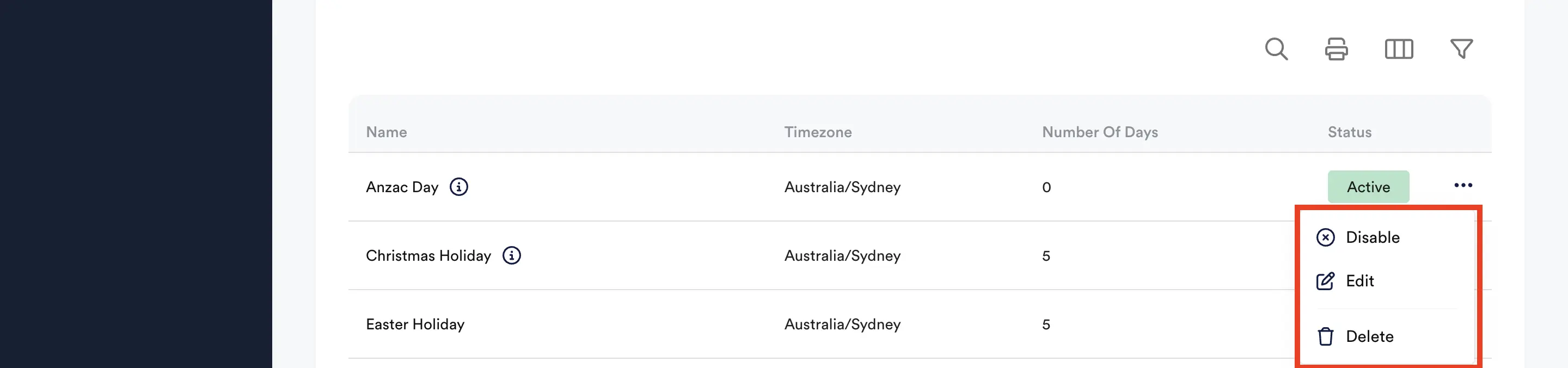Screen dimensions: 1568x368
Task: Toggle the Active status badge for Anzac Day
Action: click(x=1368, y=187)
